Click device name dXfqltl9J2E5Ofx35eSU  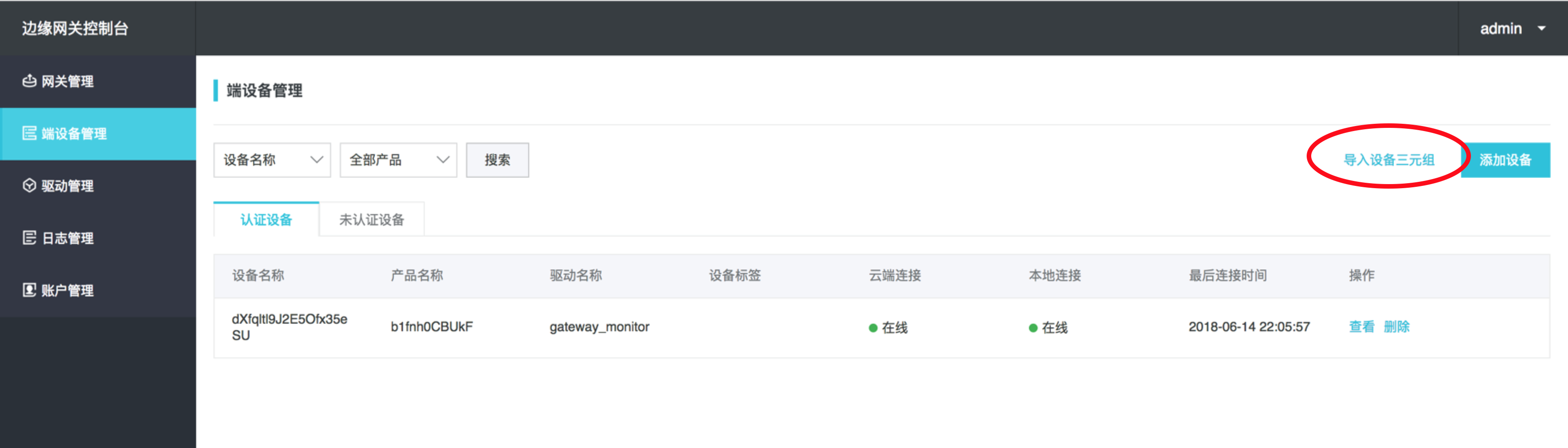click(x=290, y=327)
